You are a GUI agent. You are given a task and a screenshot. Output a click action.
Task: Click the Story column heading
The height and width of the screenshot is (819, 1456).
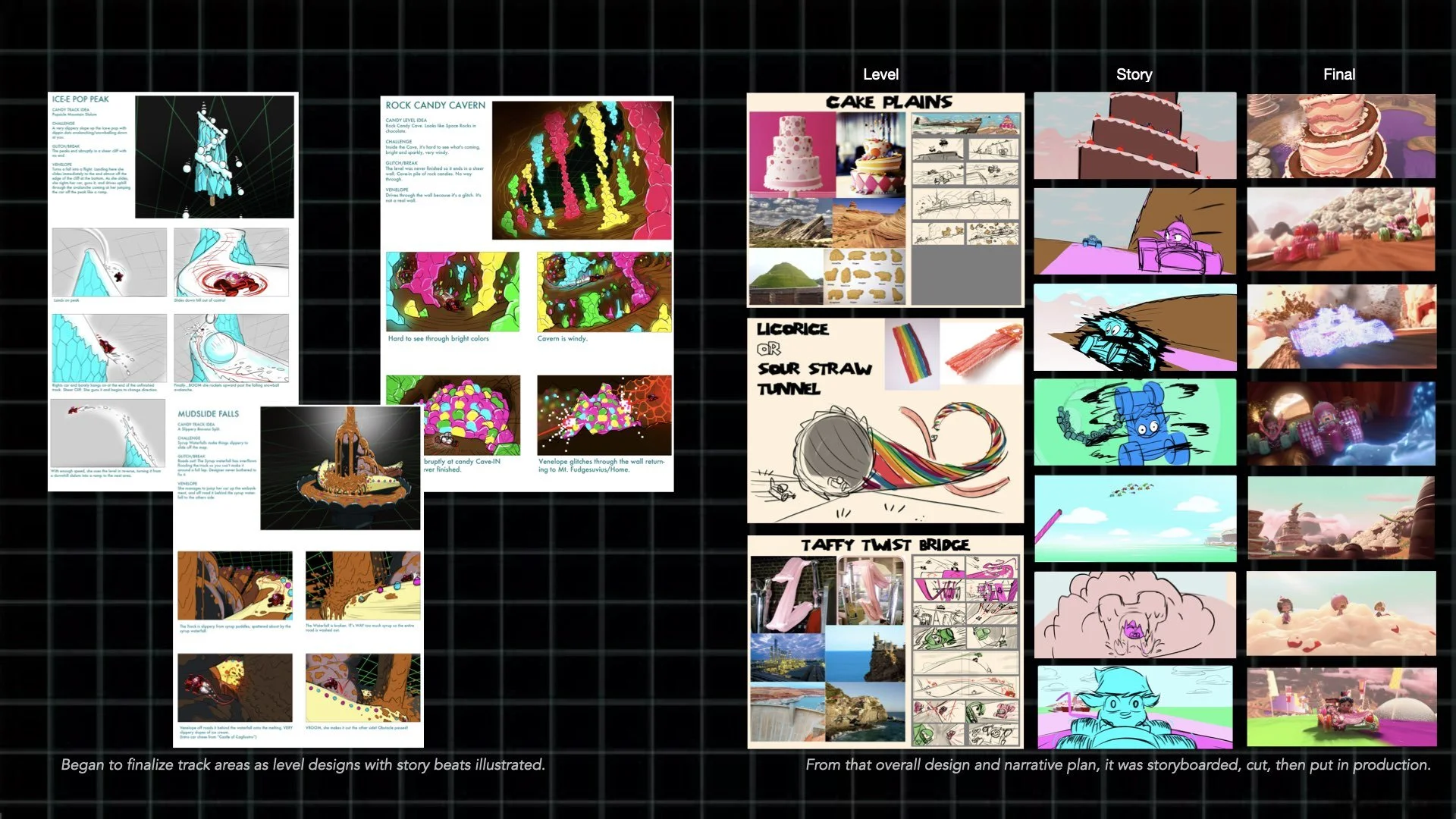pos(1134,74)
